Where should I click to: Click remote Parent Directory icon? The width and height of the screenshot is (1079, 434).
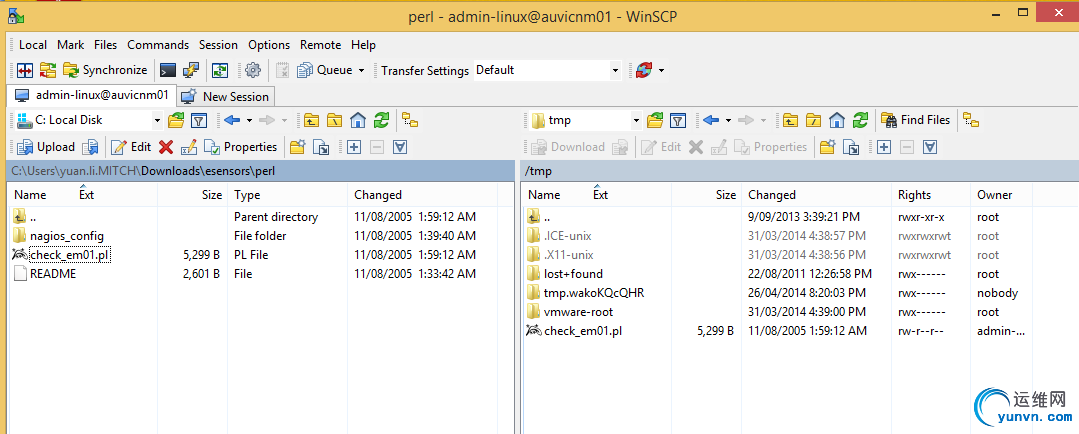(791, 120)
